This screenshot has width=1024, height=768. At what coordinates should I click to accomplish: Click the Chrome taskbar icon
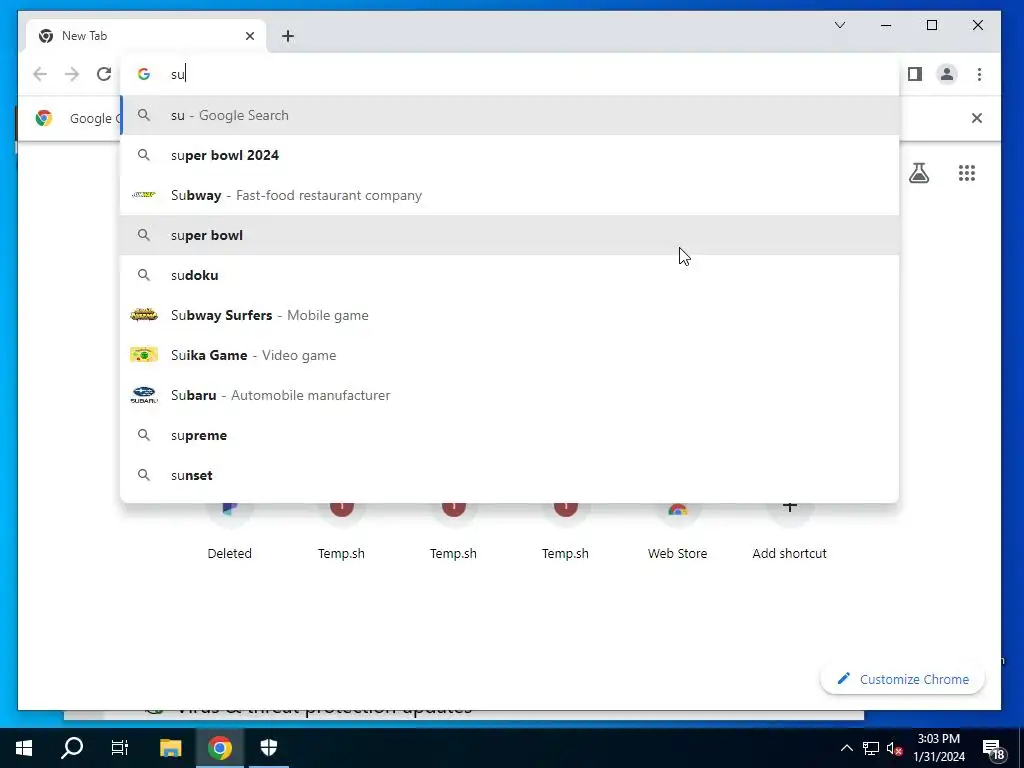pos(220,748)
